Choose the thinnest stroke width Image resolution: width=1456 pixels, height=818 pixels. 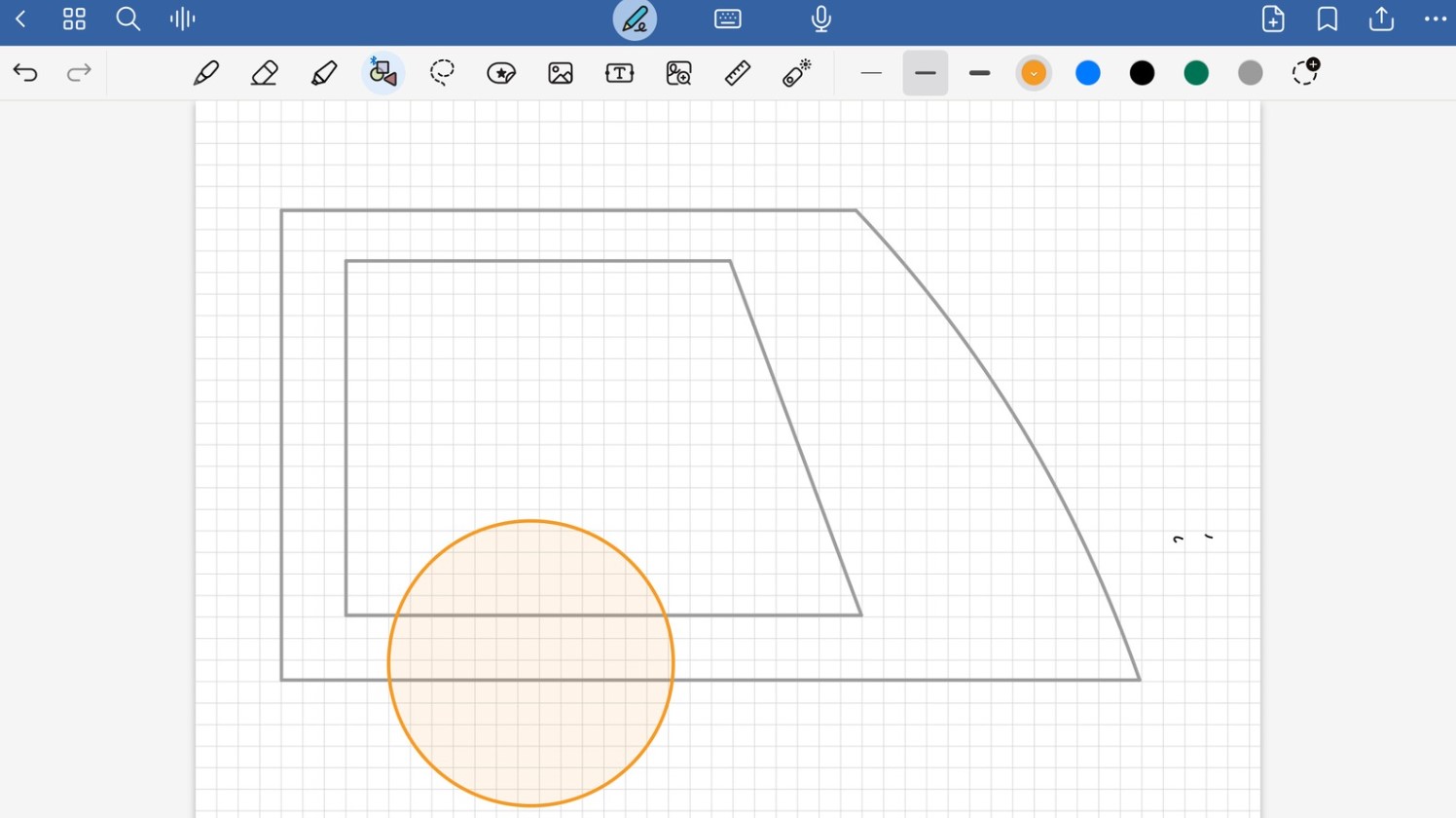(x=871, y=73)
